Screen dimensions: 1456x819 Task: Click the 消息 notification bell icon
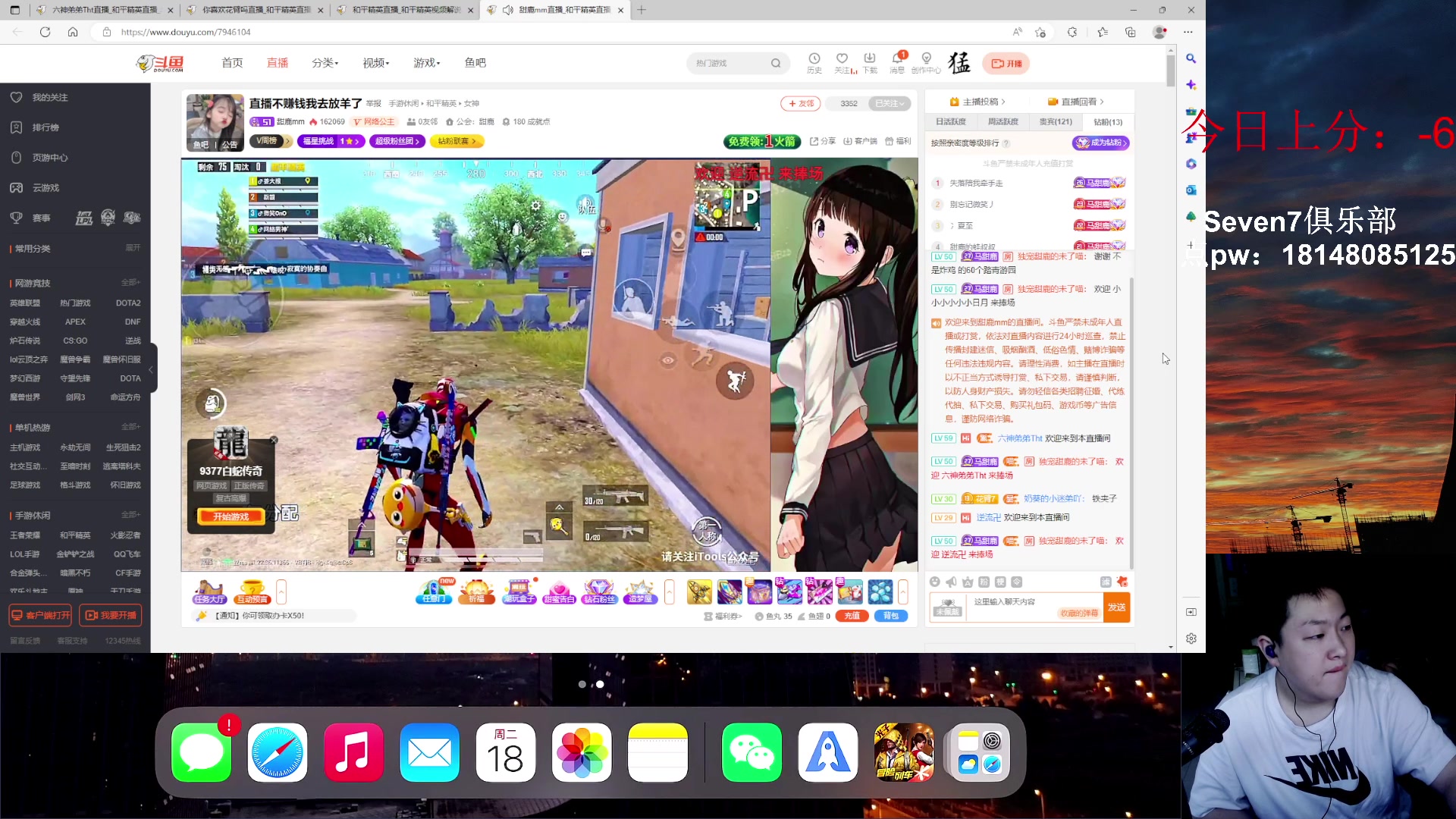tap(897, 59)
